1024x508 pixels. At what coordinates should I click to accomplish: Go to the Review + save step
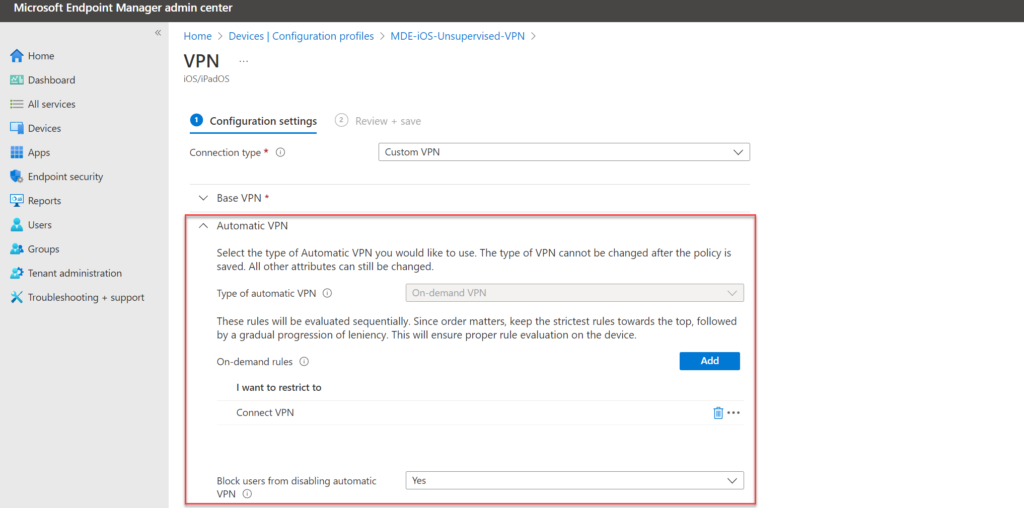(378, 121)
